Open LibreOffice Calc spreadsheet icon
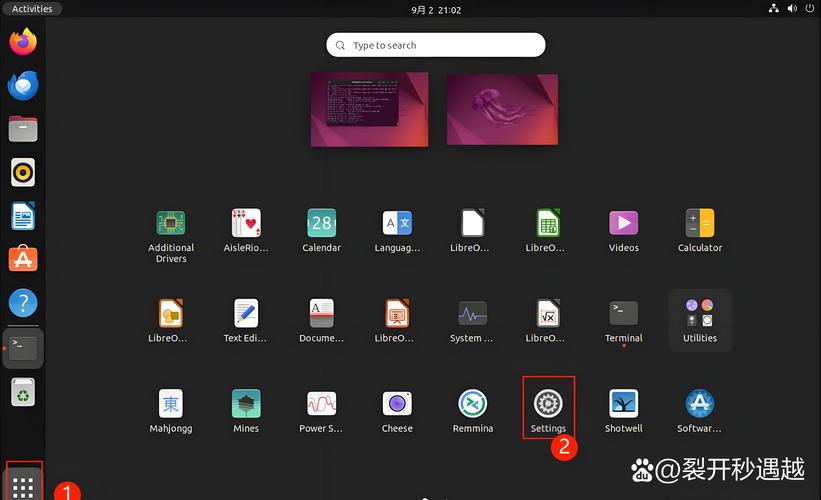The image size is (821, 500). 548,230
